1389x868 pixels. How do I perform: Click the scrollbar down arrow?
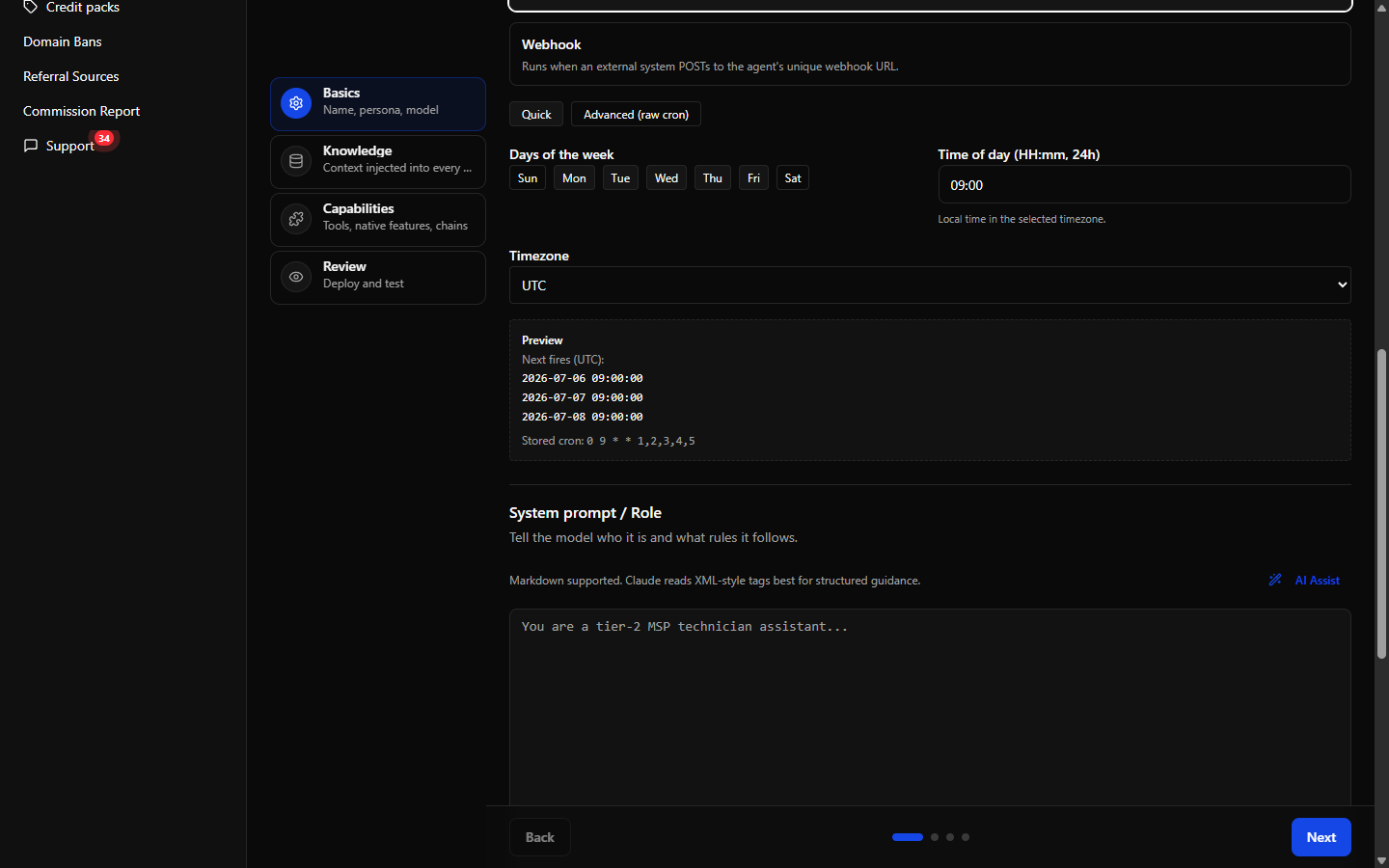pos(1381,860)
